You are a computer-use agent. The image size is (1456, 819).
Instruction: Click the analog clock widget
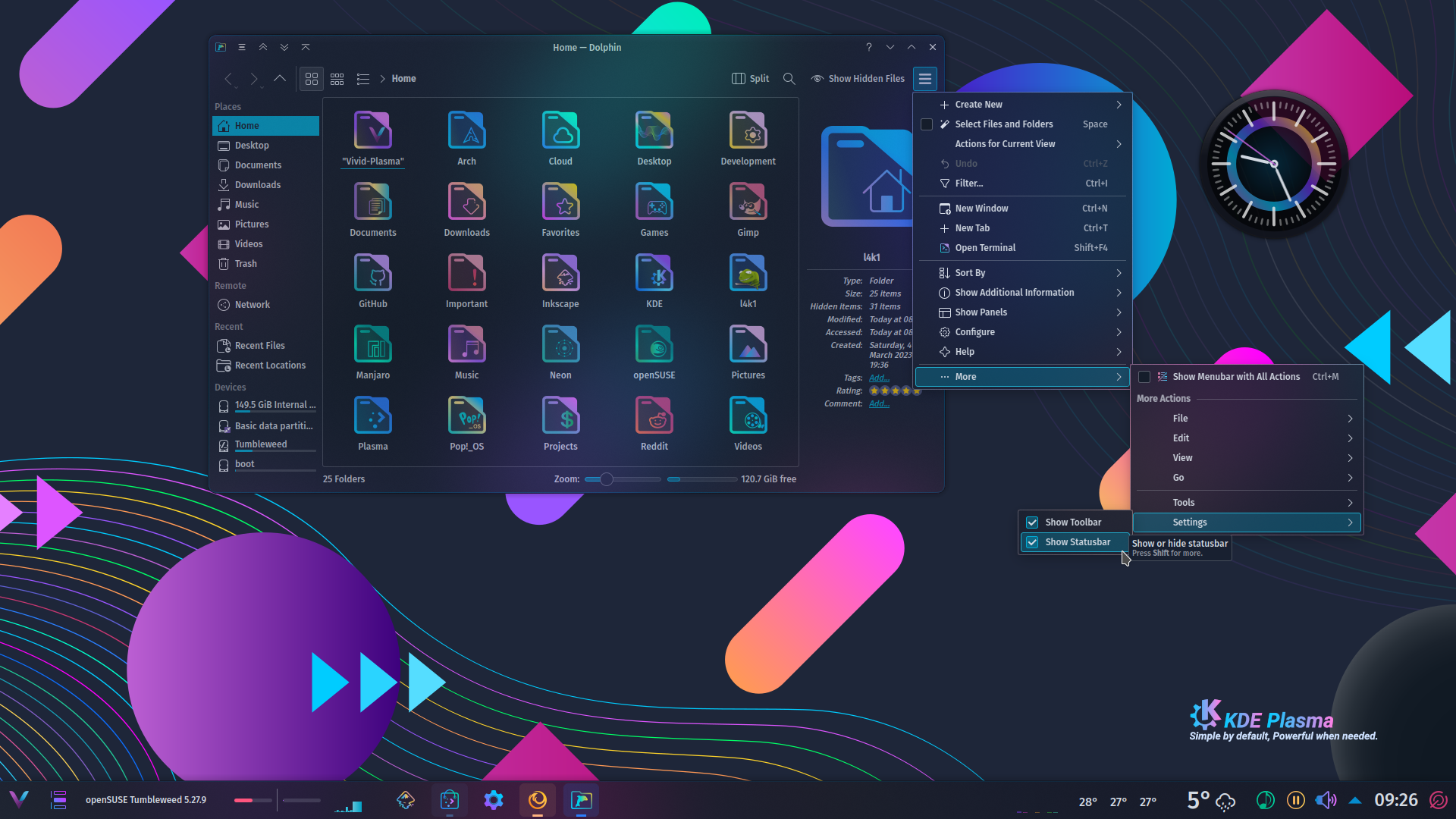pos(1274,164)
